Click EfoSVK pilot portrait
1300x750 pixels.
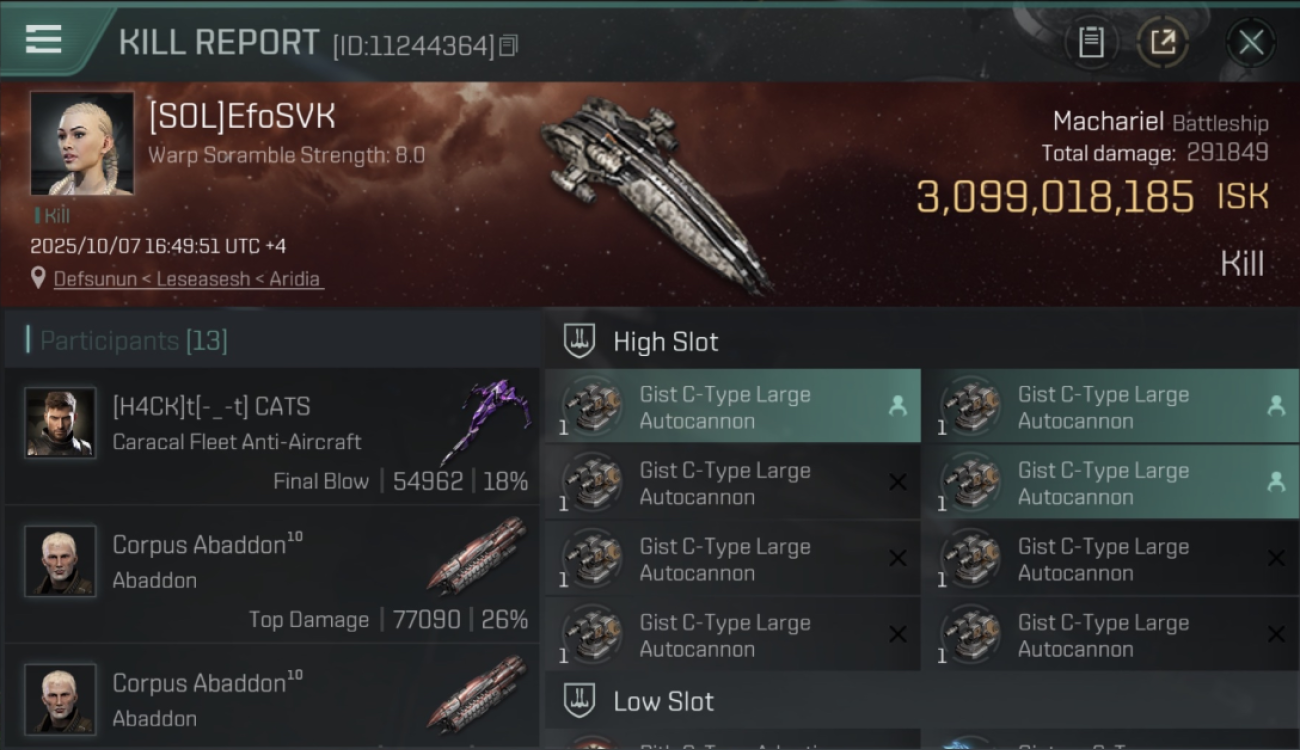pos(81,143)
